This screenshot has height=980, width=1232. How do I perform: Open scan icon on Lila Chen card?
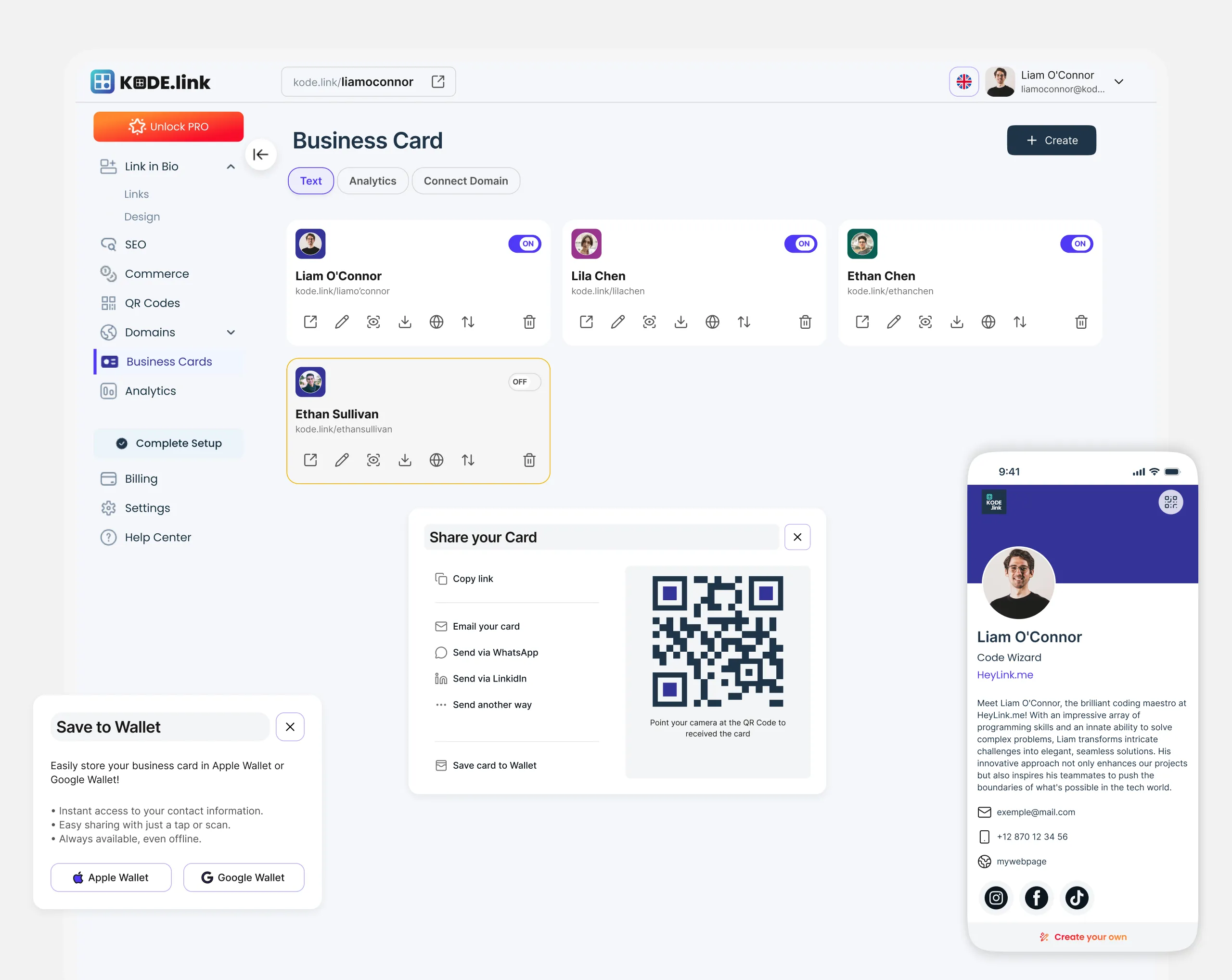coord(649,322)
